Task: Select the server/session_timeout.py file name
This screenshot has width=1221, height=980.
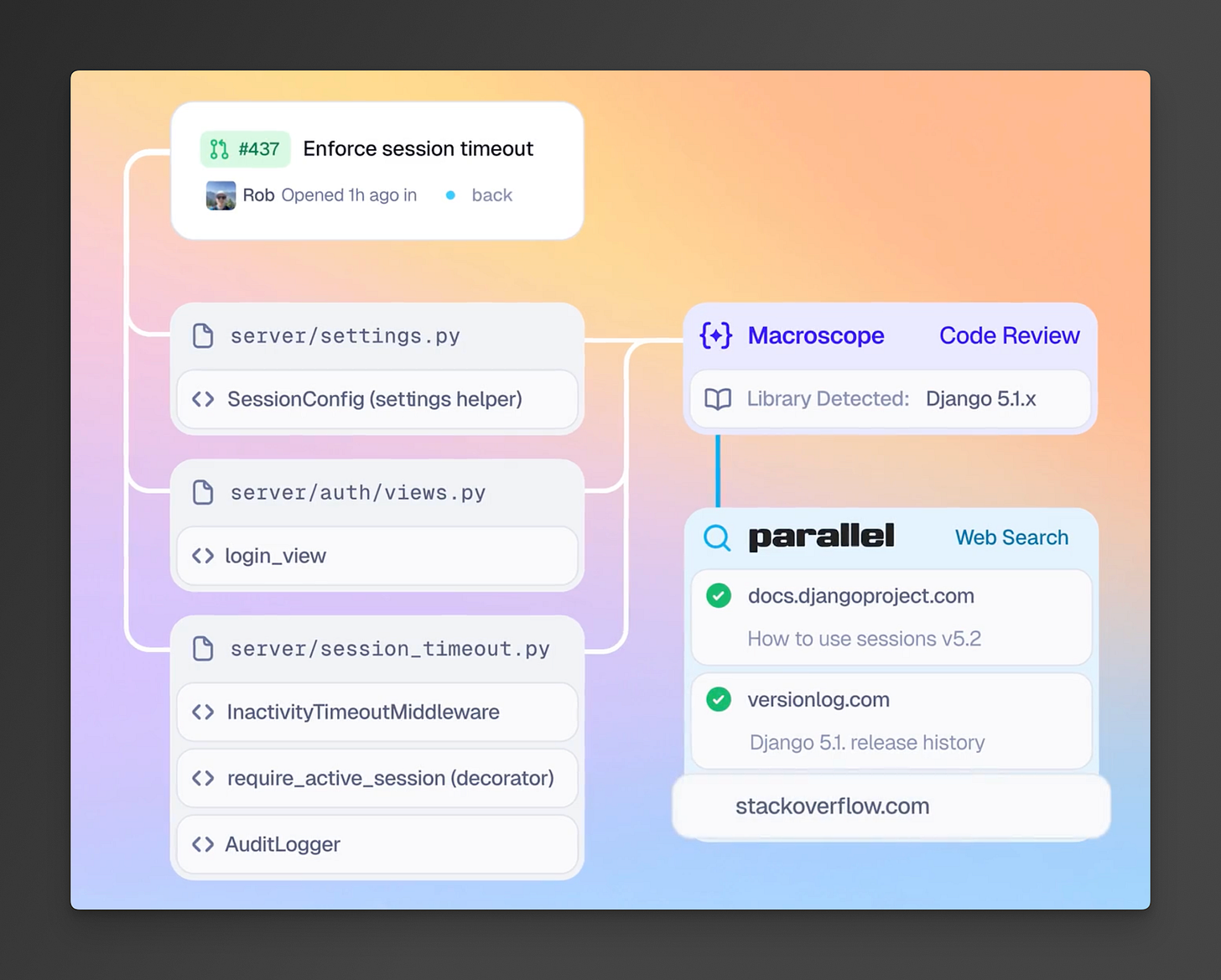Action: (390, 649)
